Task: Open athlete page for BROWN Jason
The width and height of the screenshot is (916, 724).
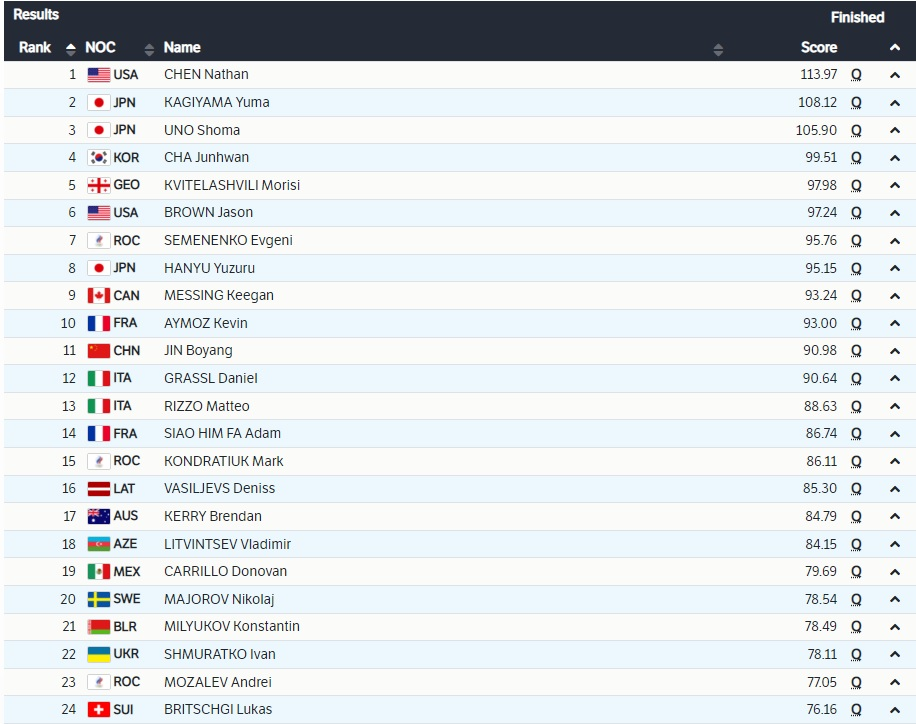Action: [x=208, y=212]
